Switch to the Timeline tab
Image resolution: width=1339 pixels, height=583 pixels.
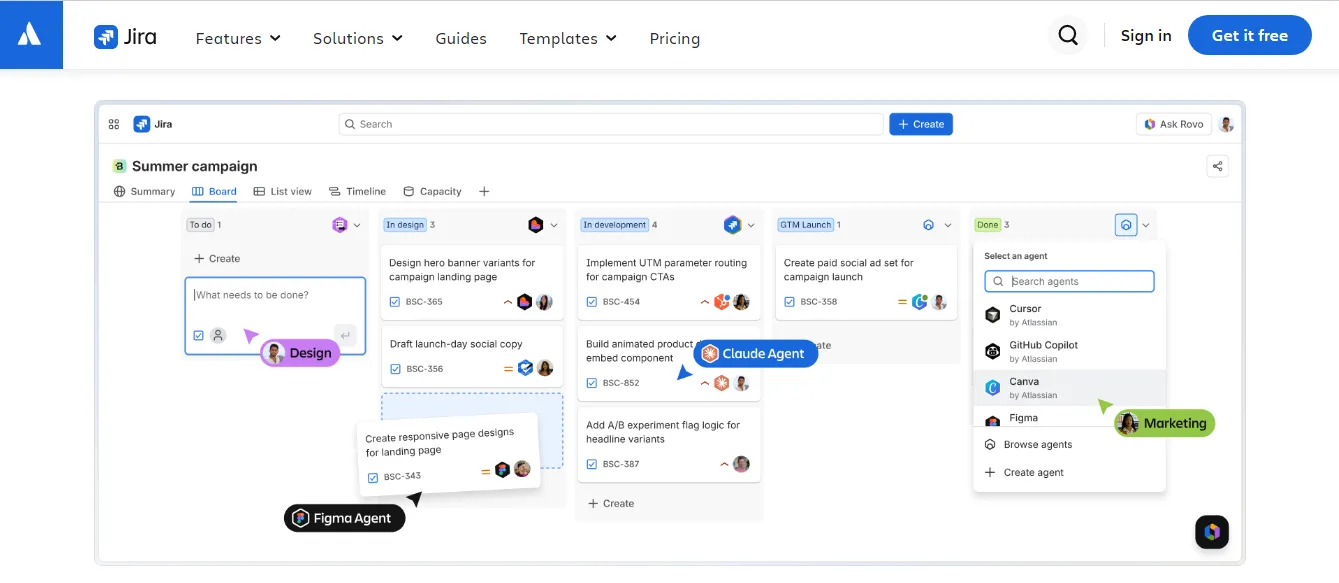point(357,191)
